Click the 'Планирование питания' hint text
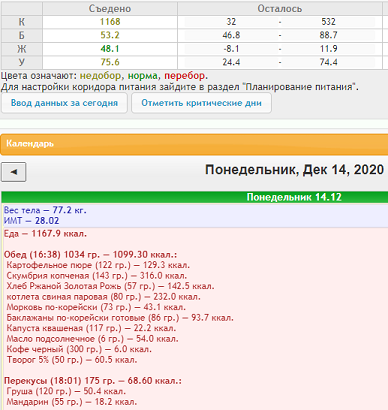This screenshot has height=410, width=388. pos(299,87)
